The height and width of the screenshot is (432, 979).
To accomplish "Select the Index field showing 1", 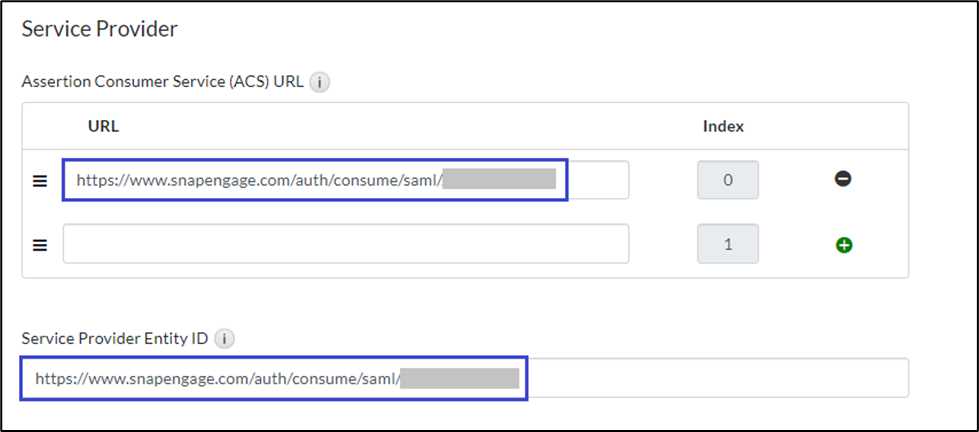I will pyautogui.click(x=727, y=244).
